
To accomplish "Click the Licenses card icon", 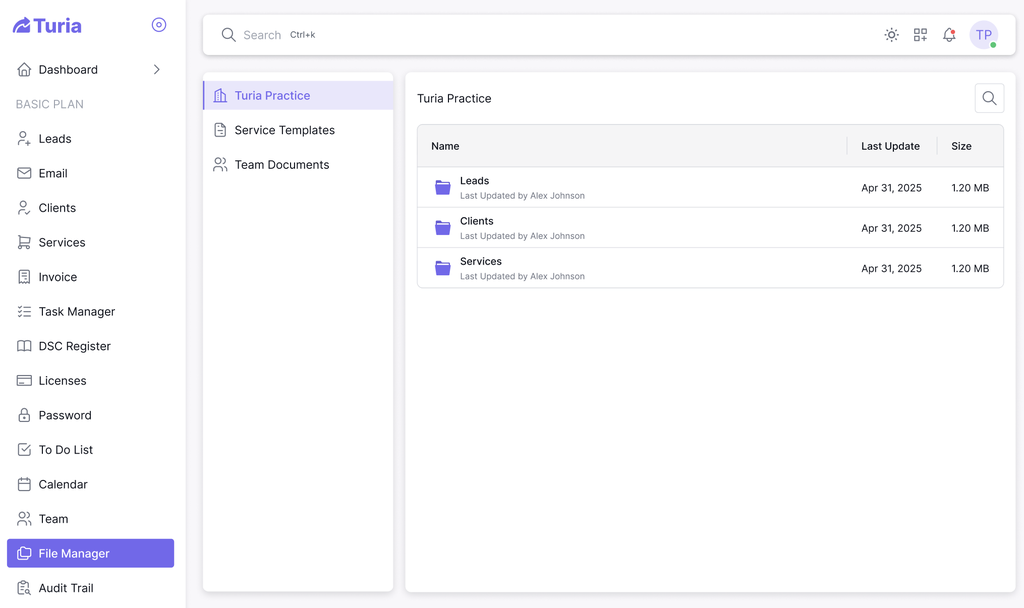I will [x=24, y=381].
